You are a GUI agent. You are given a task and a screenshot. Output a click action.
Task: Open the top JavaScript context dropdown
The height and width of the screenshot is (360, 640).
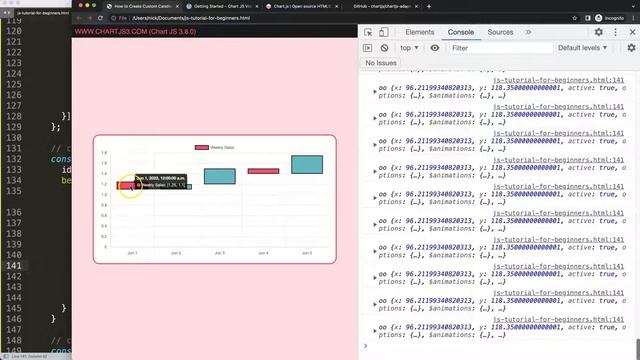point(409,48)
